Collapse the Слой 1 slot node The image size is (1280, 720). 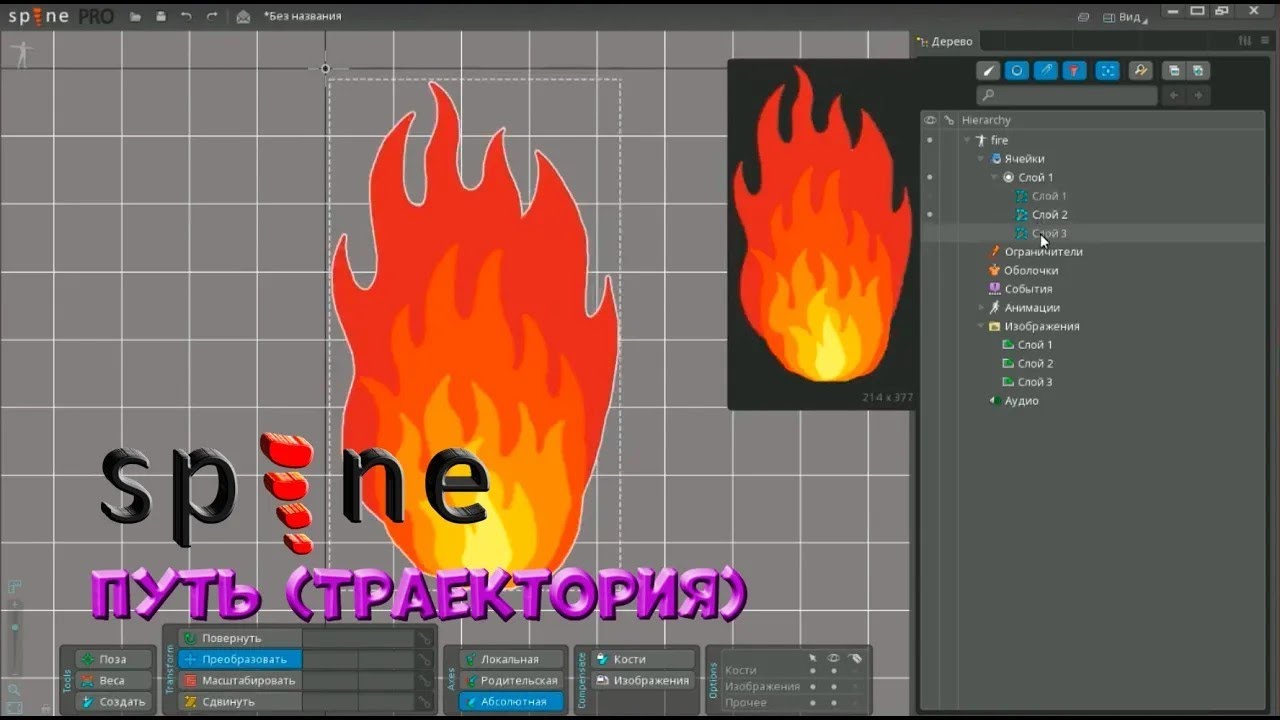click(x=995, y=178)
